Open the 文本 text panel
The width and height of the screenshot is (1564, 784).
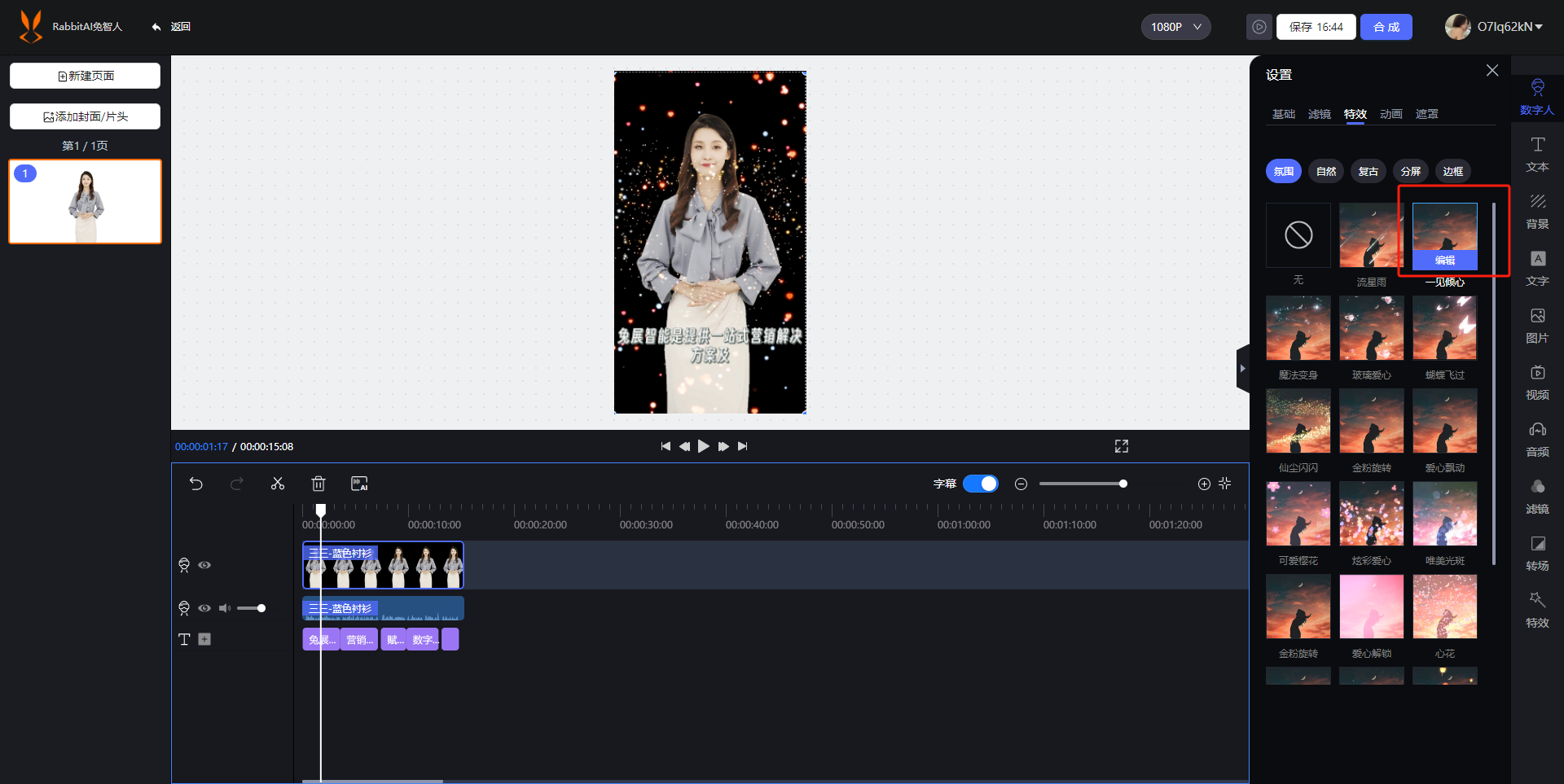point(1537,154)
